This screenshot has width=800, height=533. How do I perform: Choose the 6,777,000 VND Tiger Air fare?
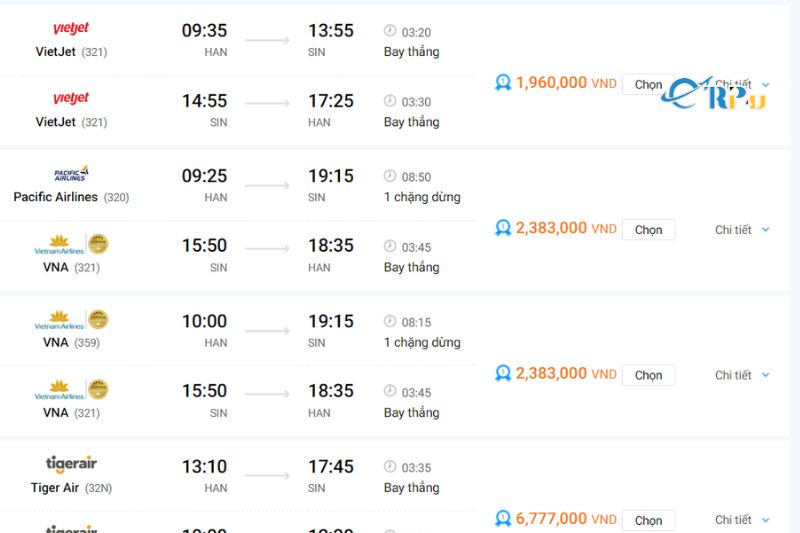point(648,520)
